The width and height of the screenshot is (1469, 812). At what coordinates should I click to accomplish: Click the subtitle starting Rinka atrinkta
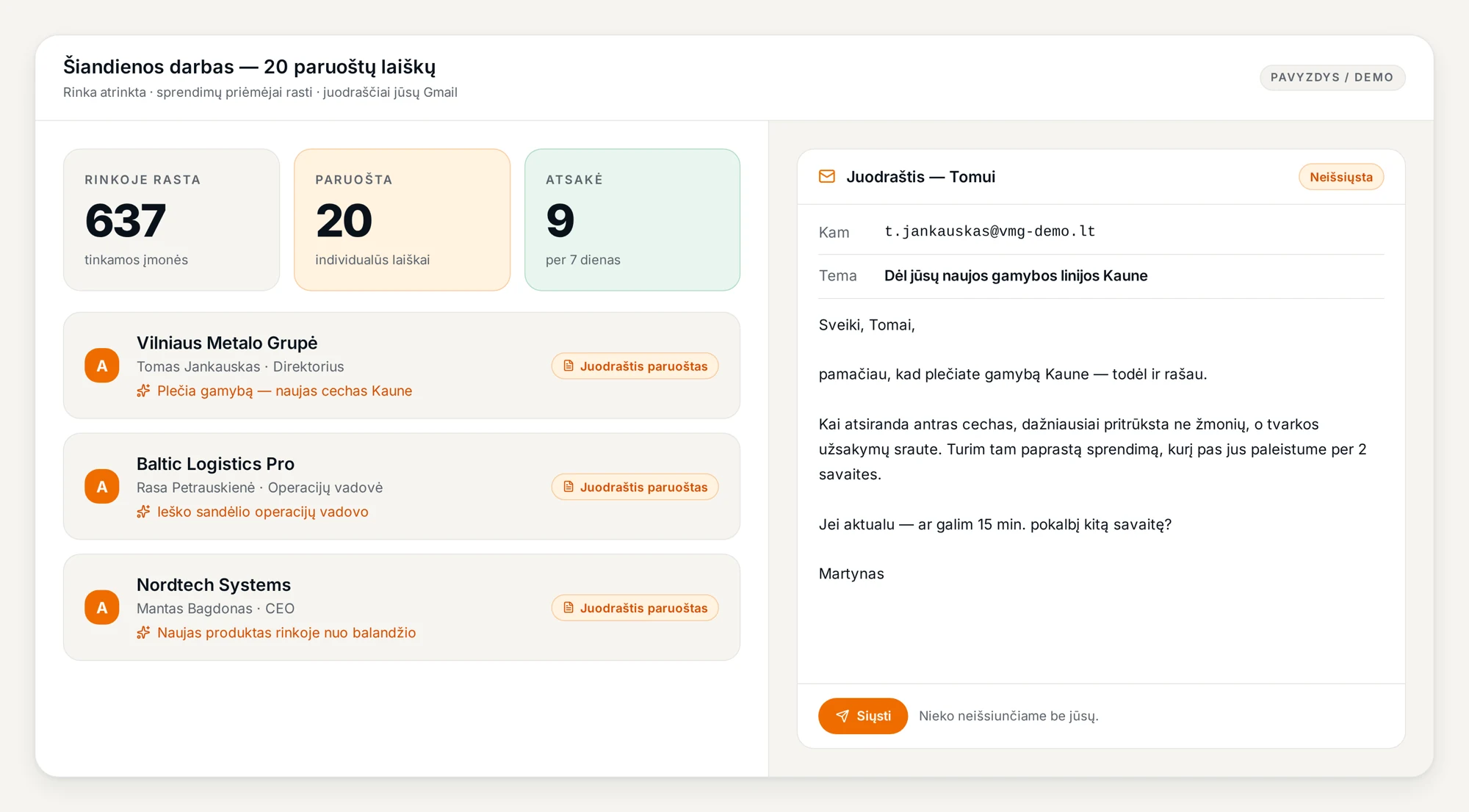point(260,93)
